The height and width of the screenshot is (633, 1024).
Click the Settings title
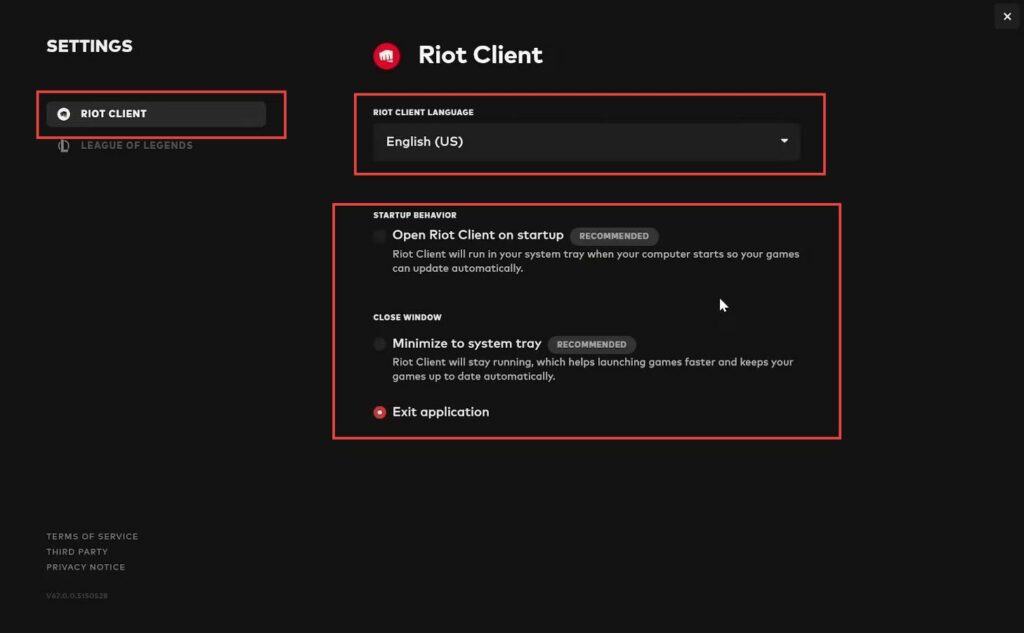coord(89,46)
